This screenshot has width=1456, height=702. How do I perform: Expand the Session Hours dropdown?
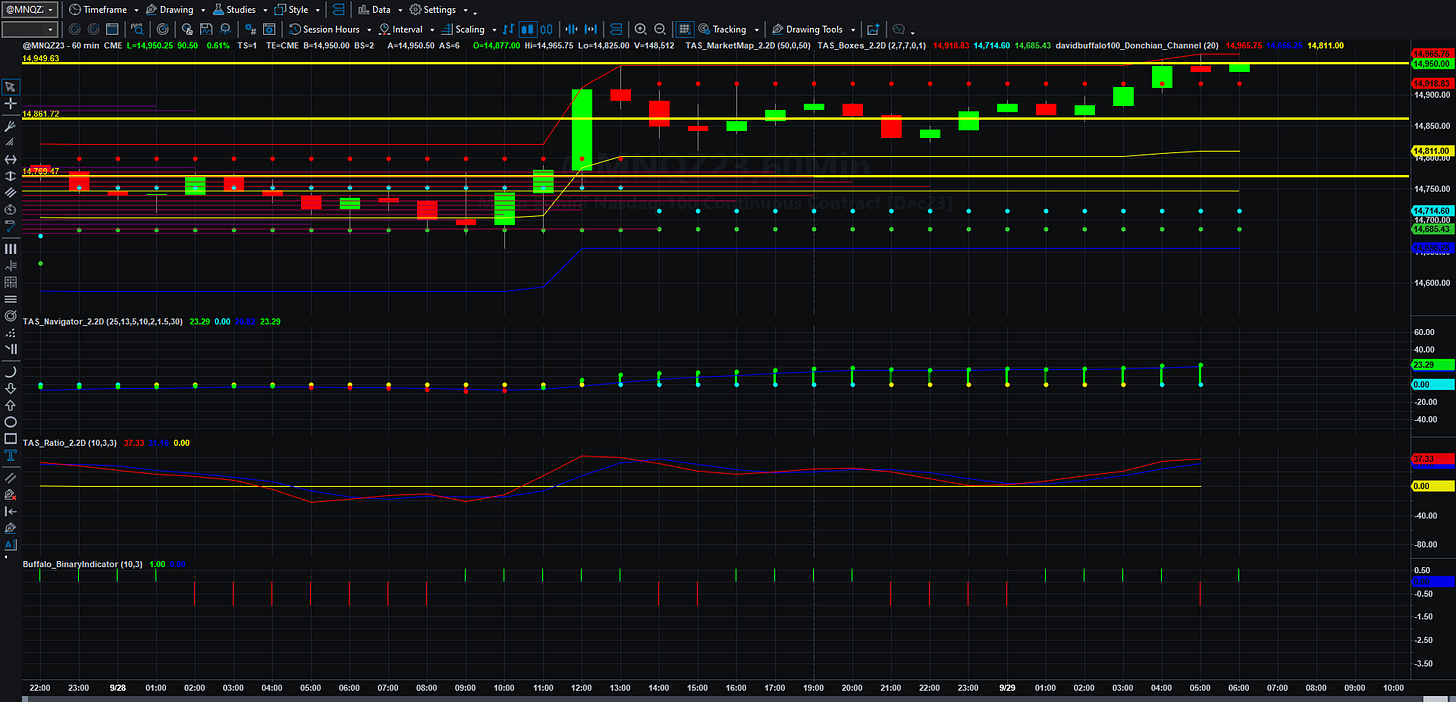(x=369, y=29)
